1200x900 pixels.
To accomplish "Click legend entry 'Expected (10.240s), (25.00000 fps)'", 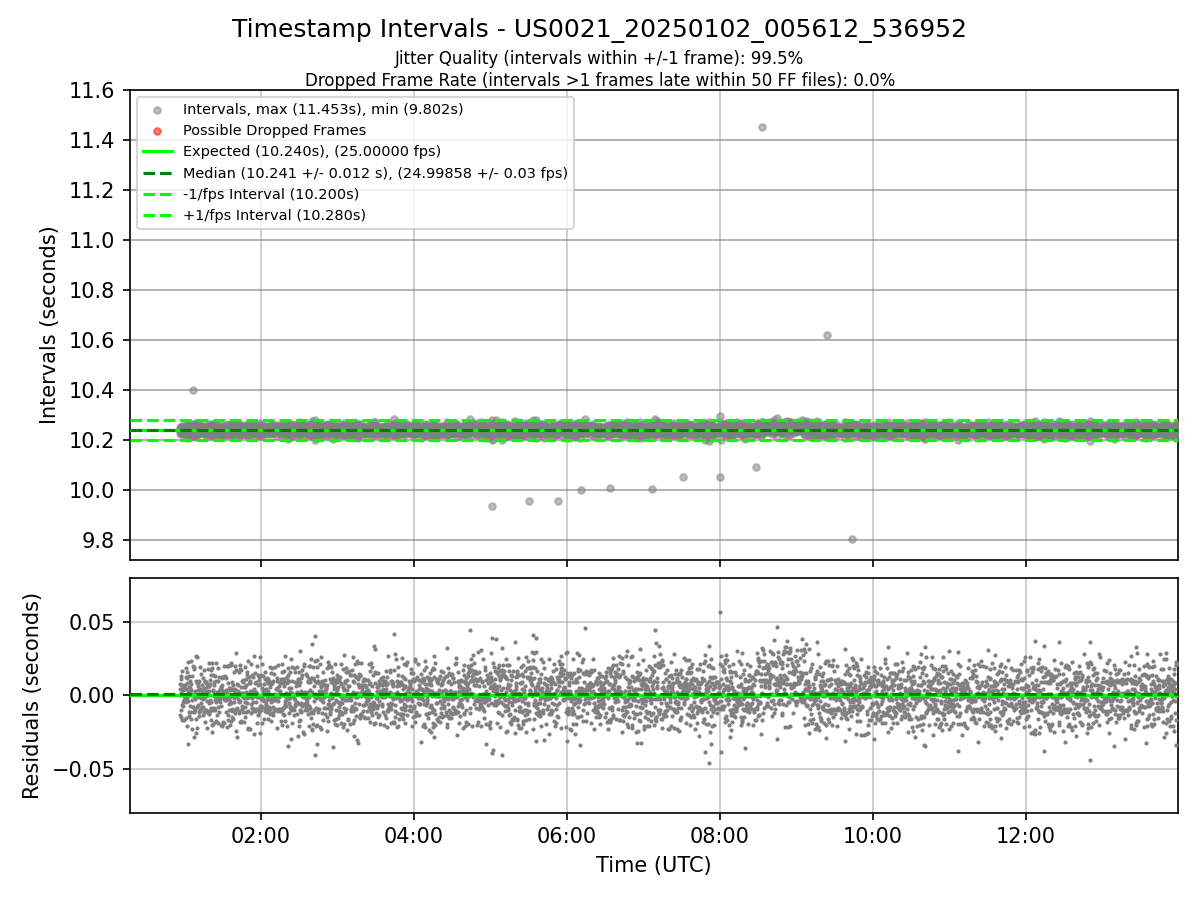I will tap(312, 151).
